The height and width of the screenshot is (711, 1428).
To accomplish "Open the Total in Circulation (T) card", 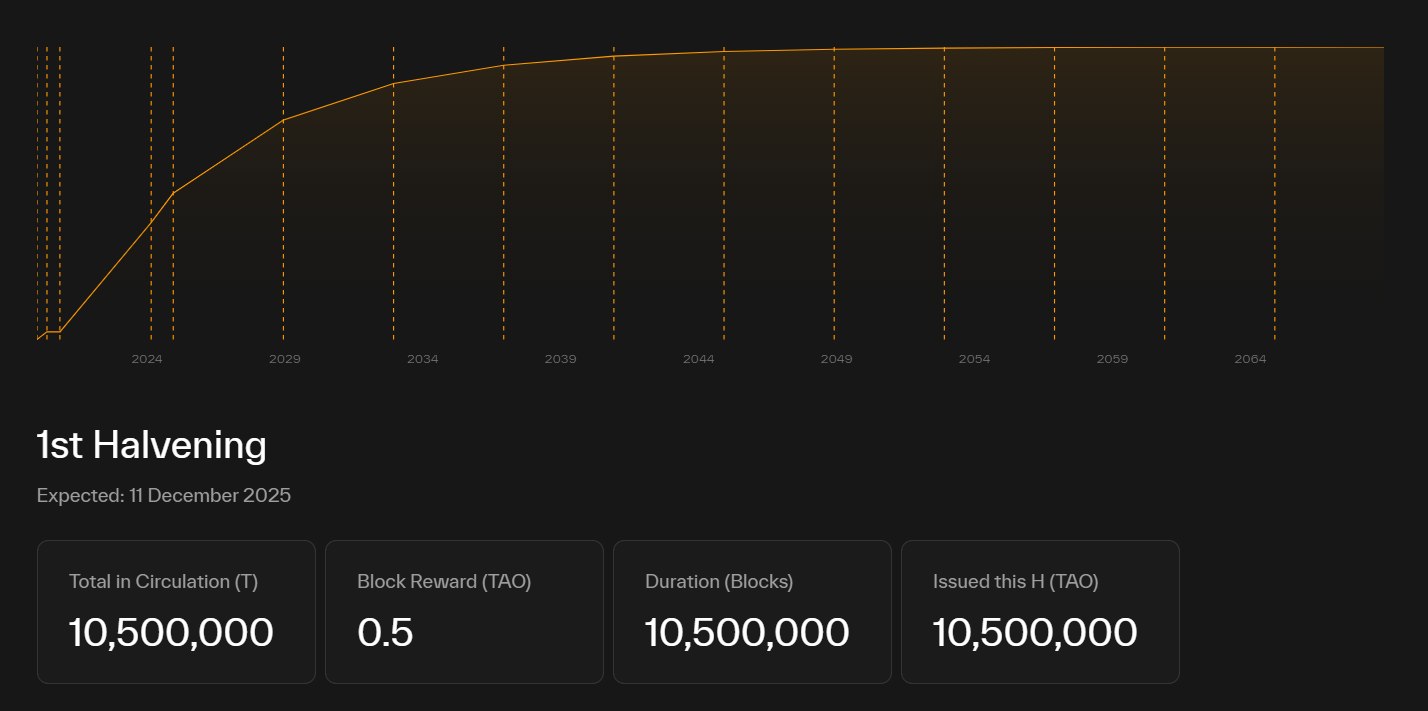I will [176, 612].
